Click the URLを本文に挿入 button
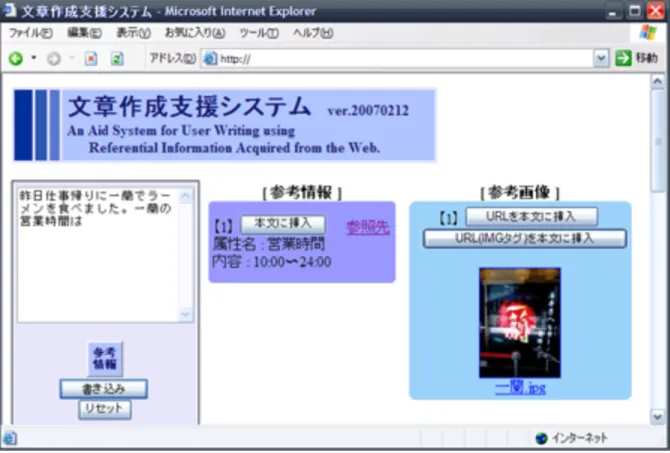 [x=531, y=217]
